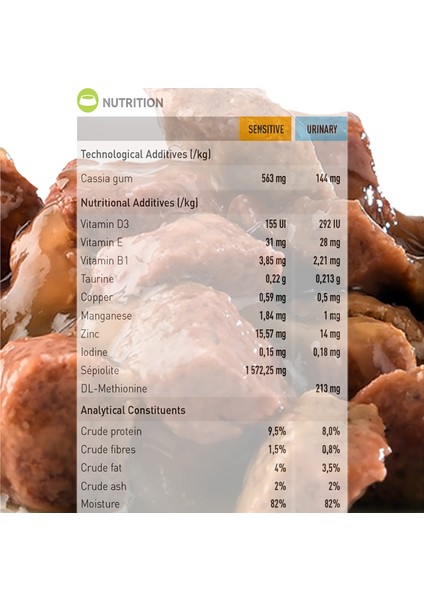Click the NUTRITION heading text
The height and width of the screenshot is (600, 424).
coord(133,103)
